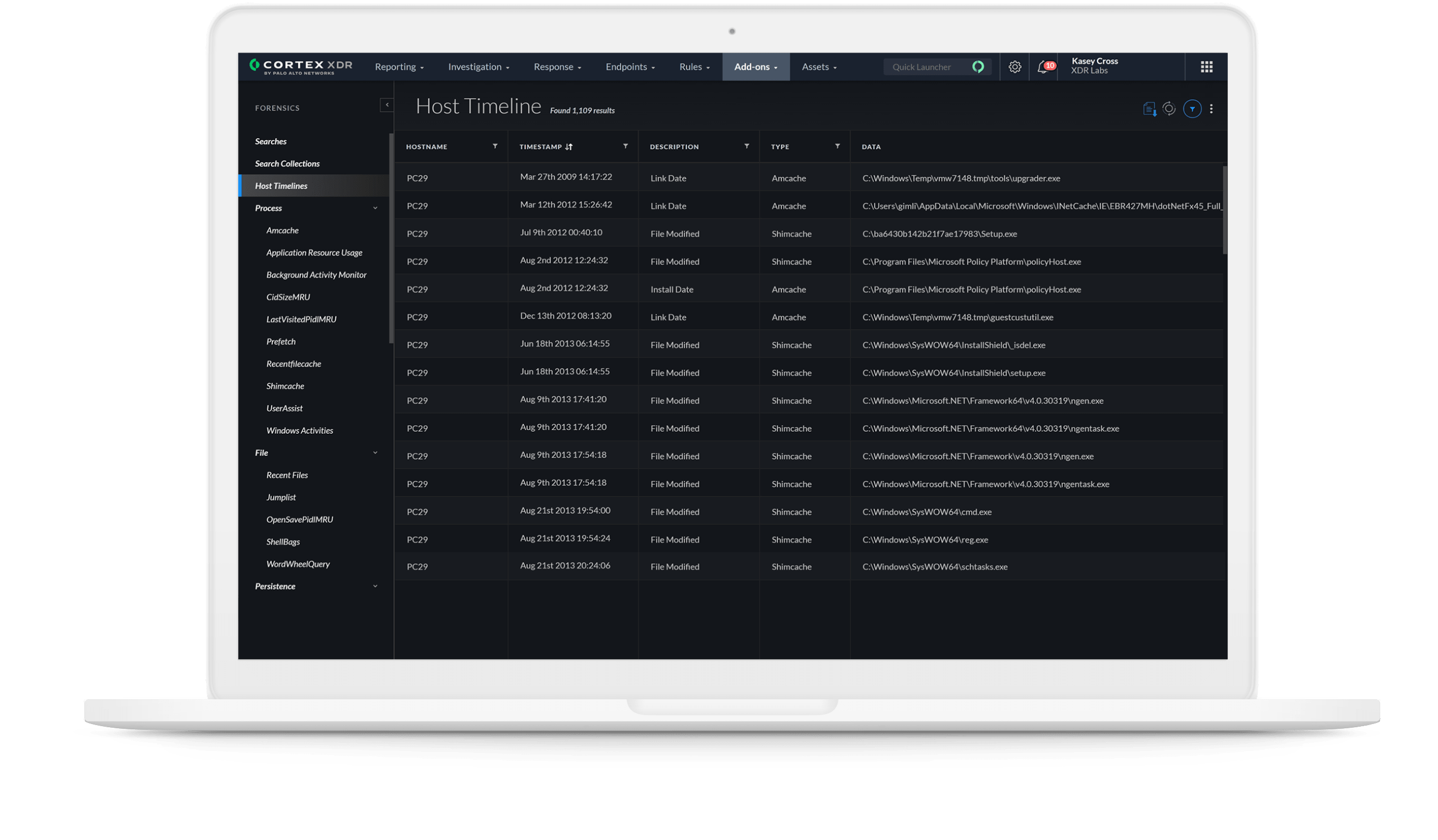
Task: Click the refresh results icon
Action: click(1169, 109)
